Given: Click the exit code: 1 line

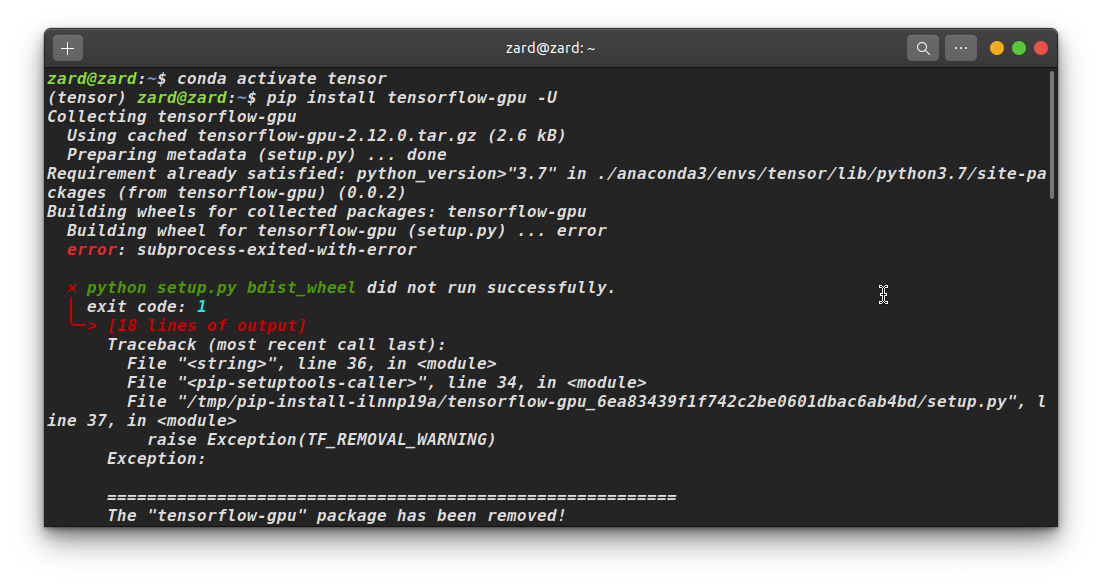Looking at the screenshot, I should (146, 307).
